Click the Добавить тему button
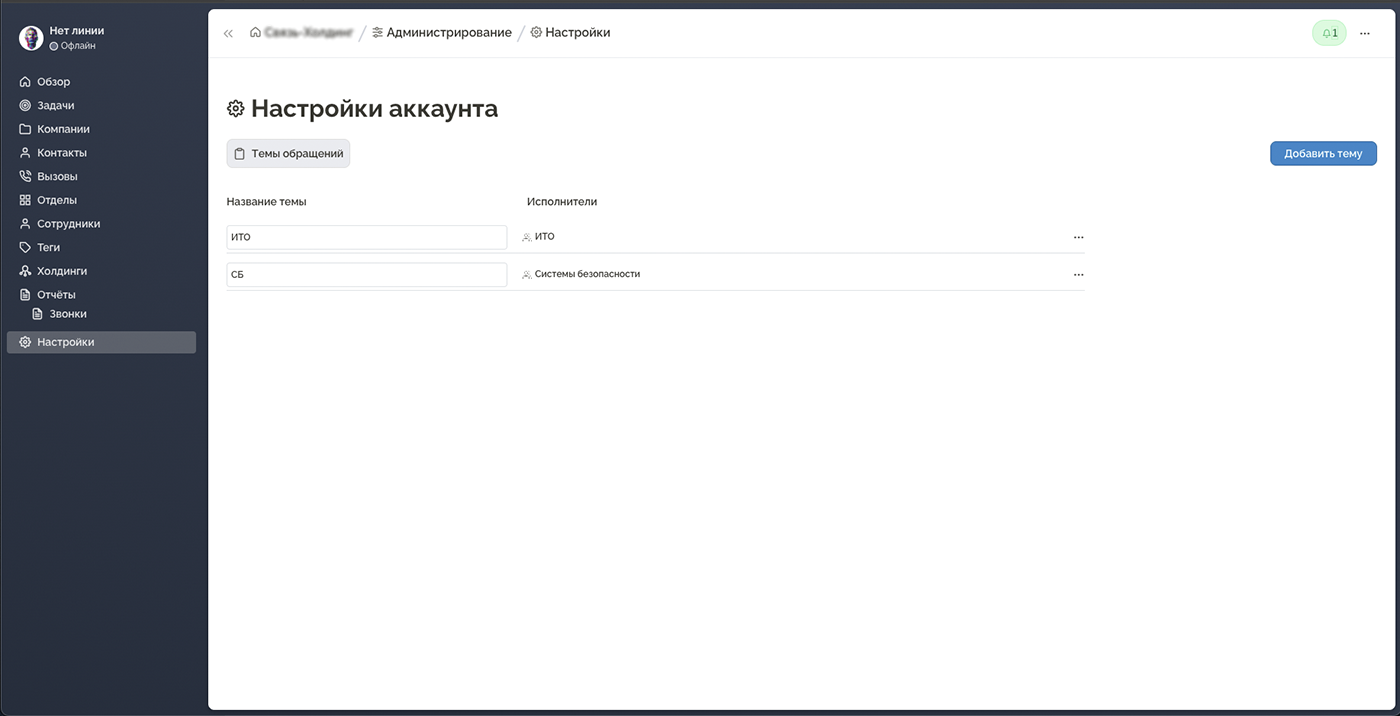Viewport: 1400px width, 716px height. click(x=1323, y=153)
